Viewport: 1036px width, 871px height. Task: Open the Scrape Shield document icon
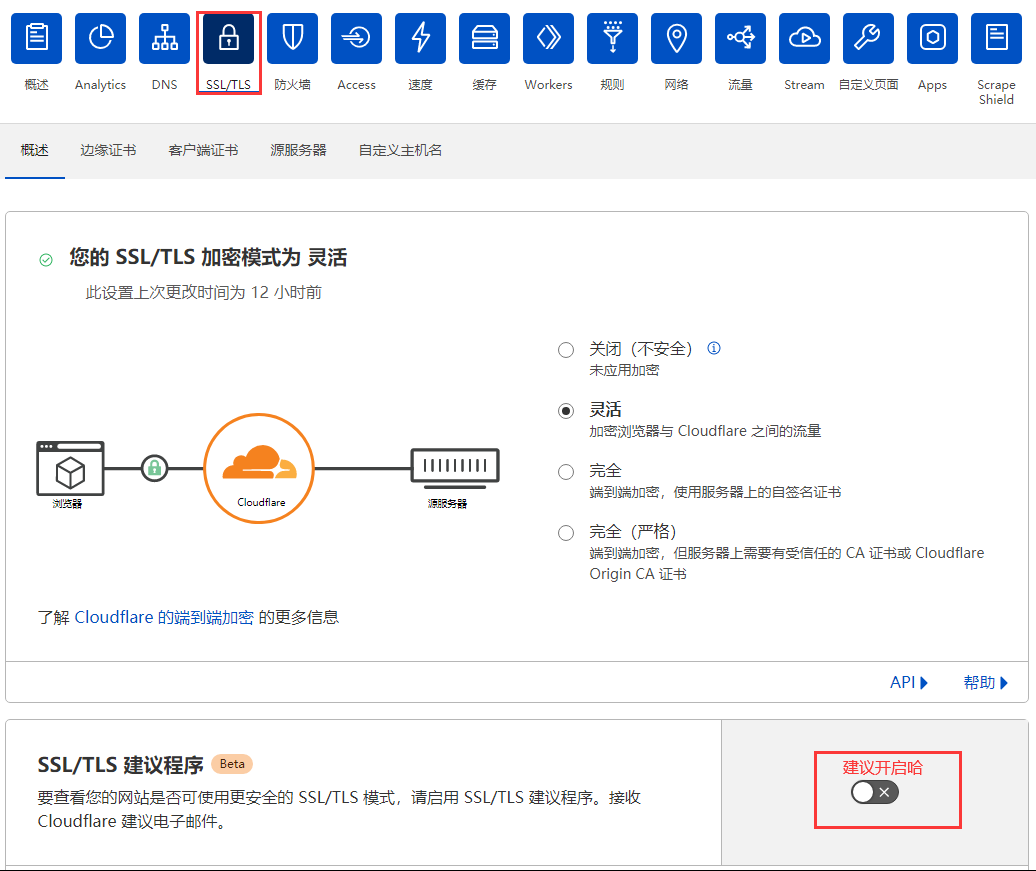[x=996, y=38]
